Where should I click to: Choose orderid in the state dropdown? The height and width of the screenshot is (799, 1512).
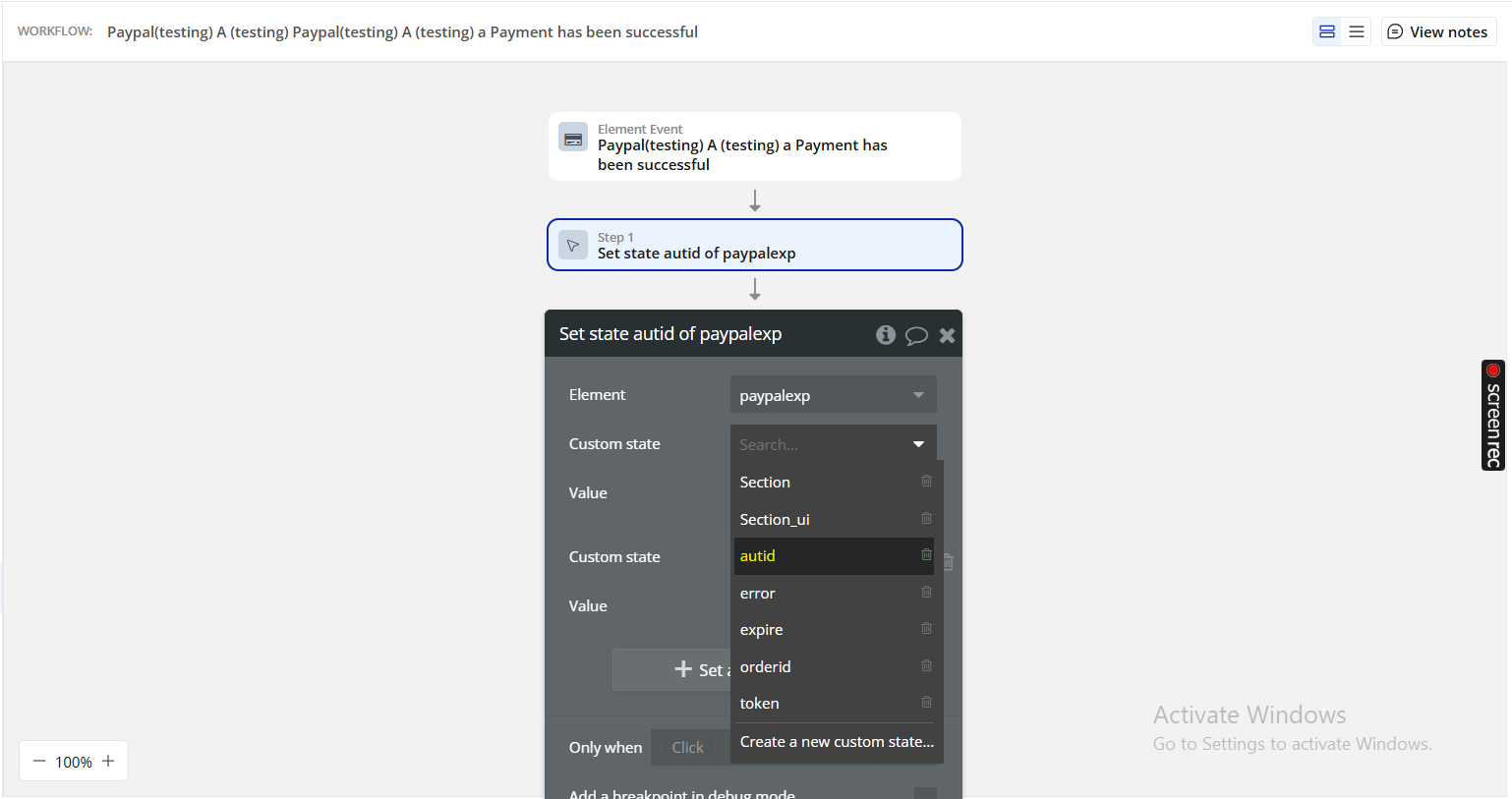coord(765,666)
